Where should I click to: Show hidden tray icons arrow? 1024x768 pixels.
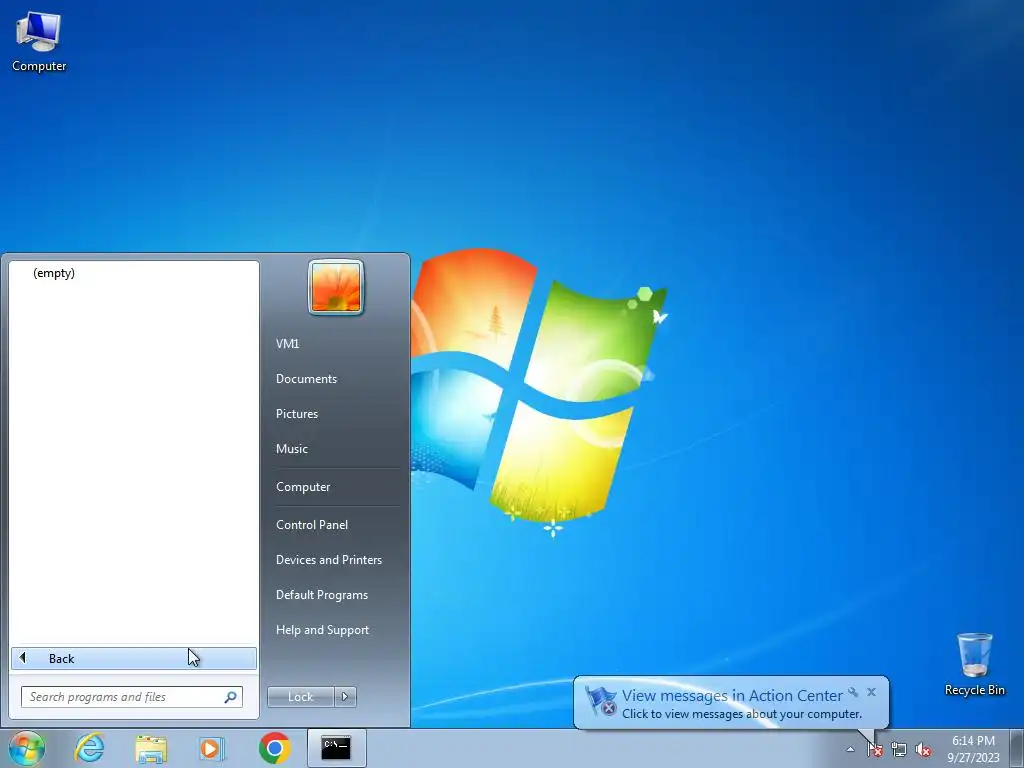[x=850, y=750]
